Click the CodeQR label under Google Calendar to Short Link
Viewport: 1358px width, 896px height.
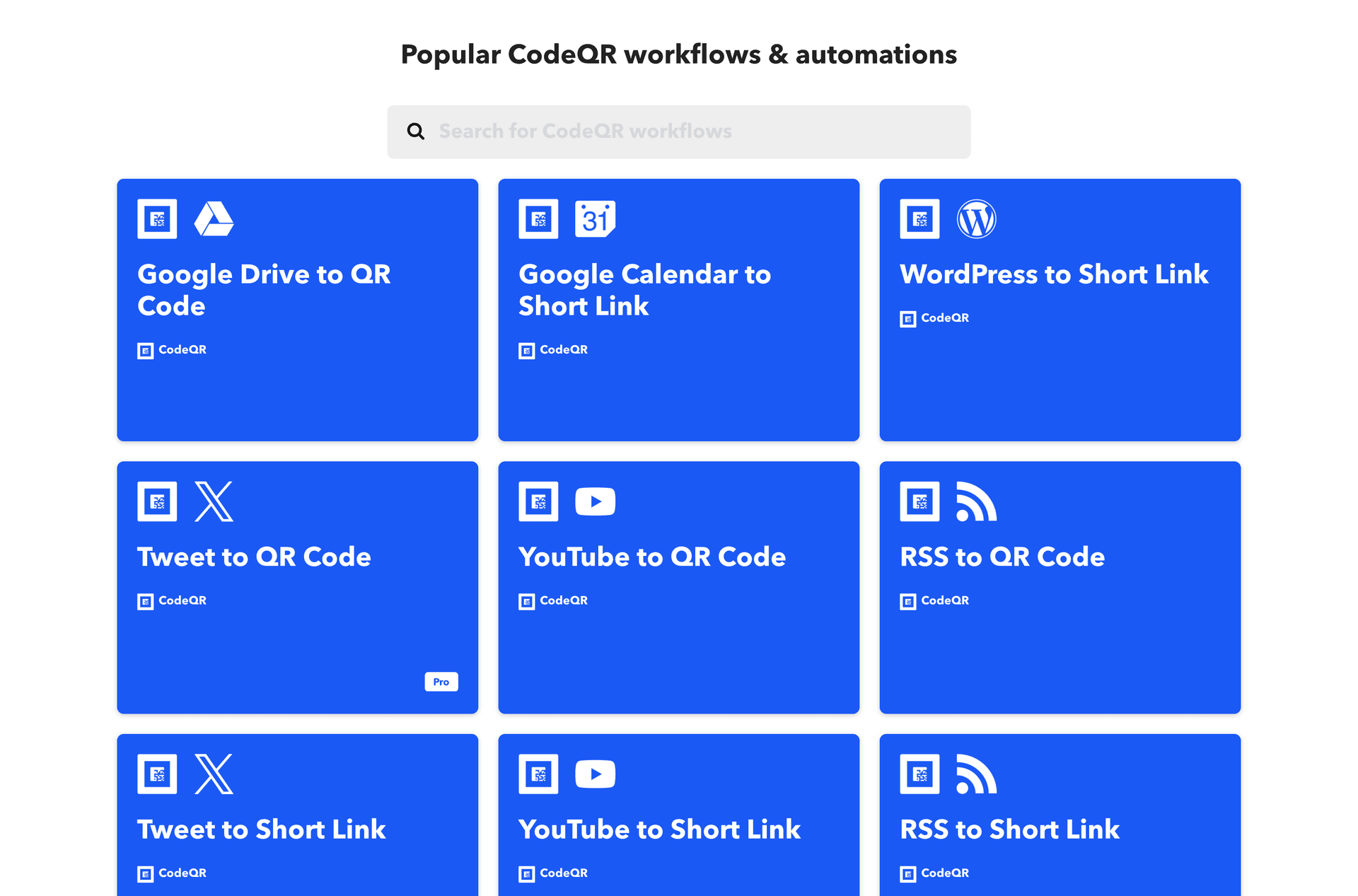(554, 349)
